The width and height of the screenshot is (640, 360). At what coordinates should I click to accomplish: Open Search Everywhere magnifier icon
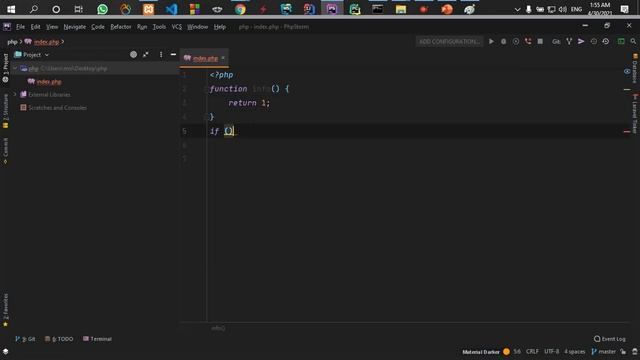(x=633, y=42)
